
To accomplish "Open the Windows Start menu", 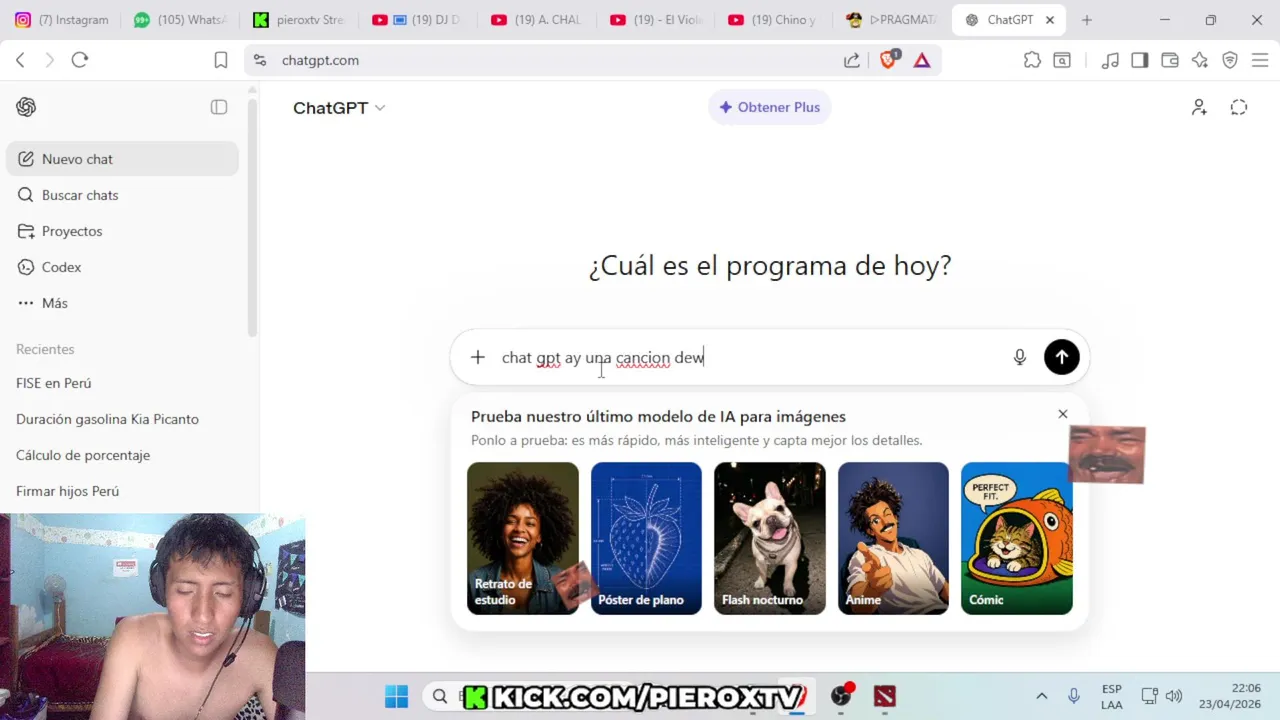I will pos(397,696).
